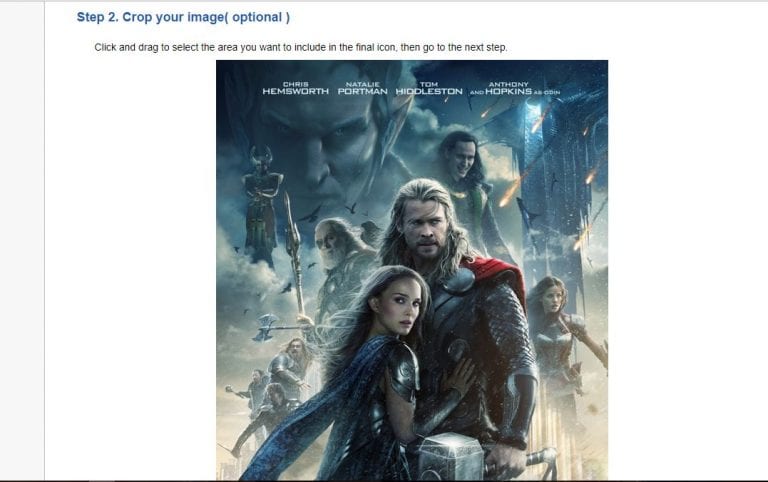Viewport: 768px width, 482px height.
Task: Click the 'Anthony Hopkins' credit text
Action: point(508,88)
